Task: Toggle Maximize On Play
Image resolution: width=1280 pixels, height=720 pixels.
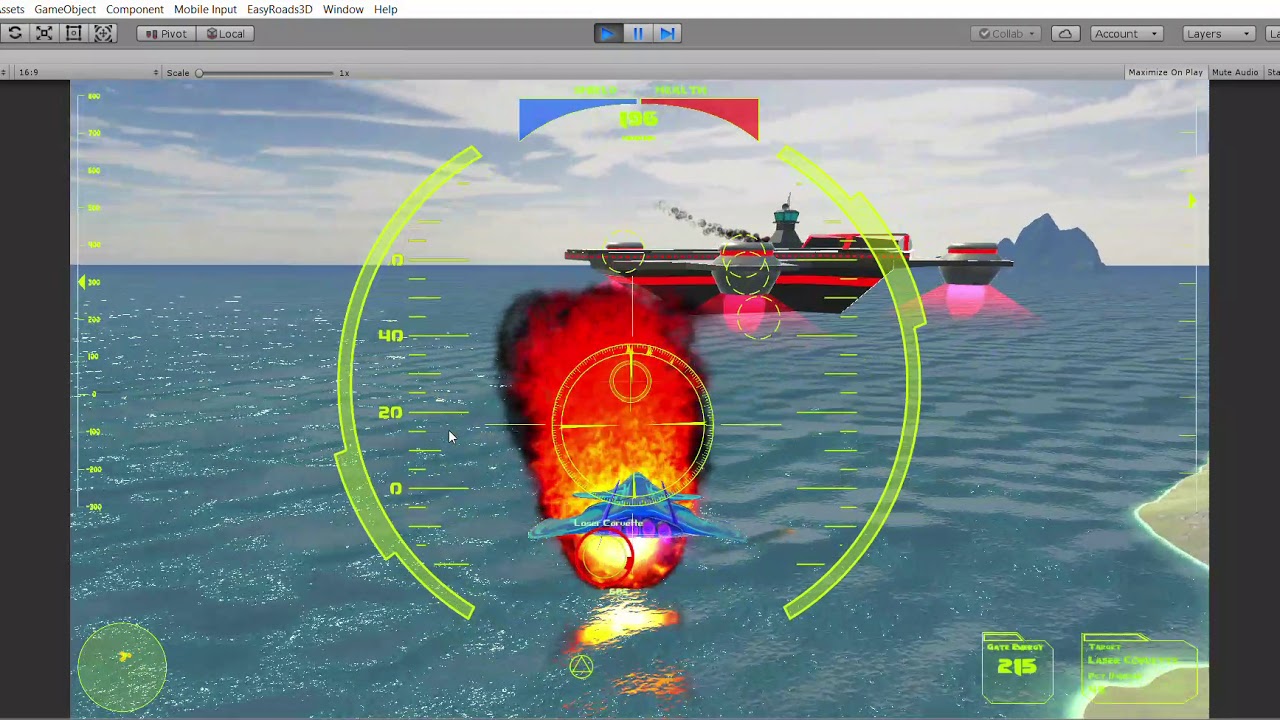Action: click(1165, 72)
